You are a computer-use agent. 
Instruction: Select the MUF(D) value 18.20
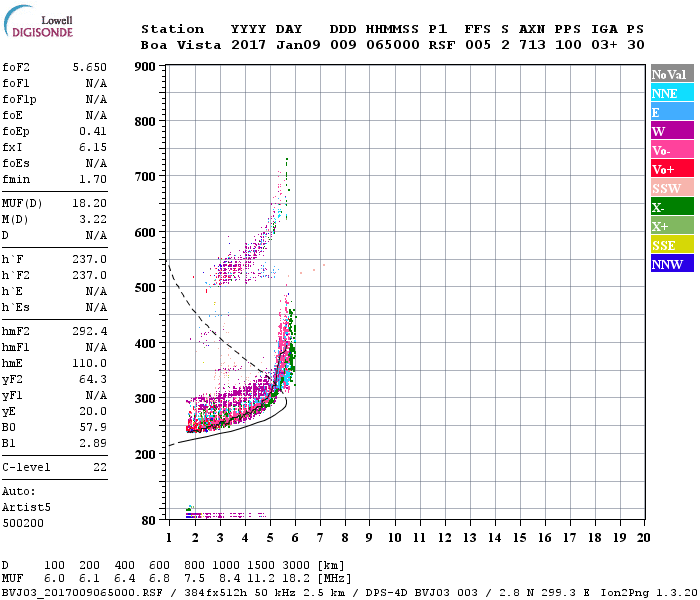pos(89,202)
